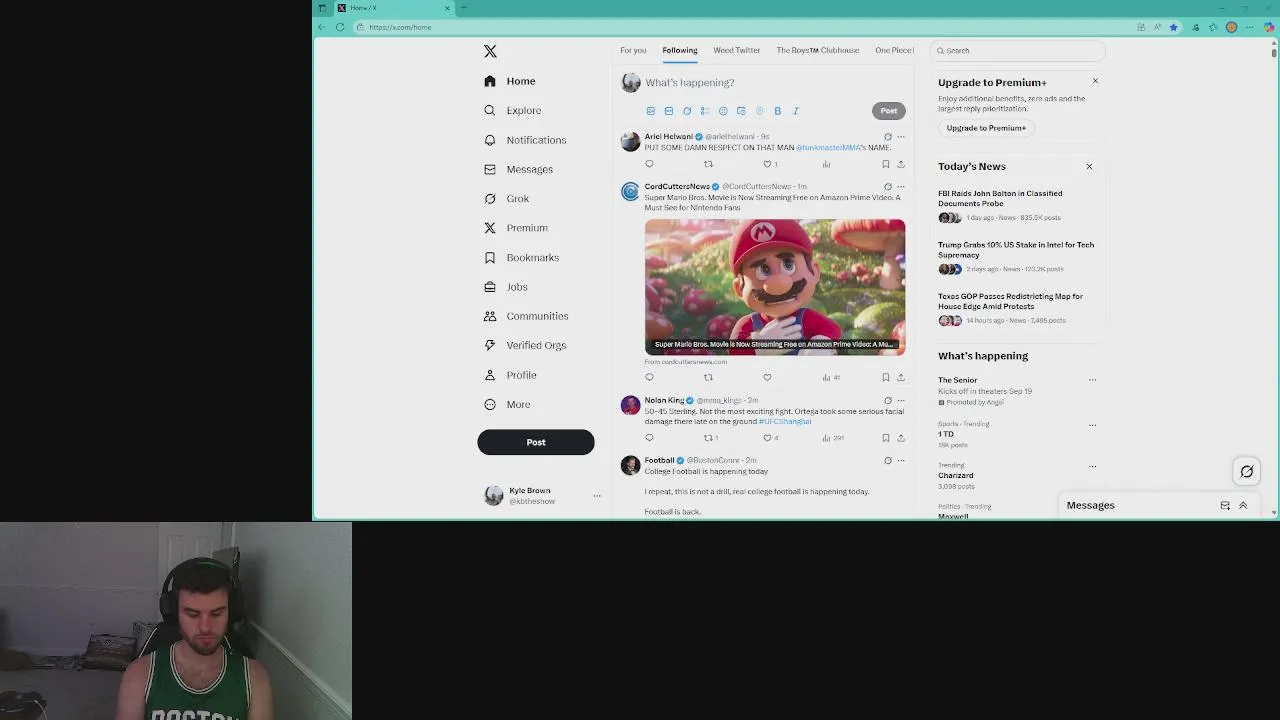Click the Upgrade to Premium+ button
The width and height of the screenshot is (1280, 720).
pyautogui.click(x=986, y=128)
